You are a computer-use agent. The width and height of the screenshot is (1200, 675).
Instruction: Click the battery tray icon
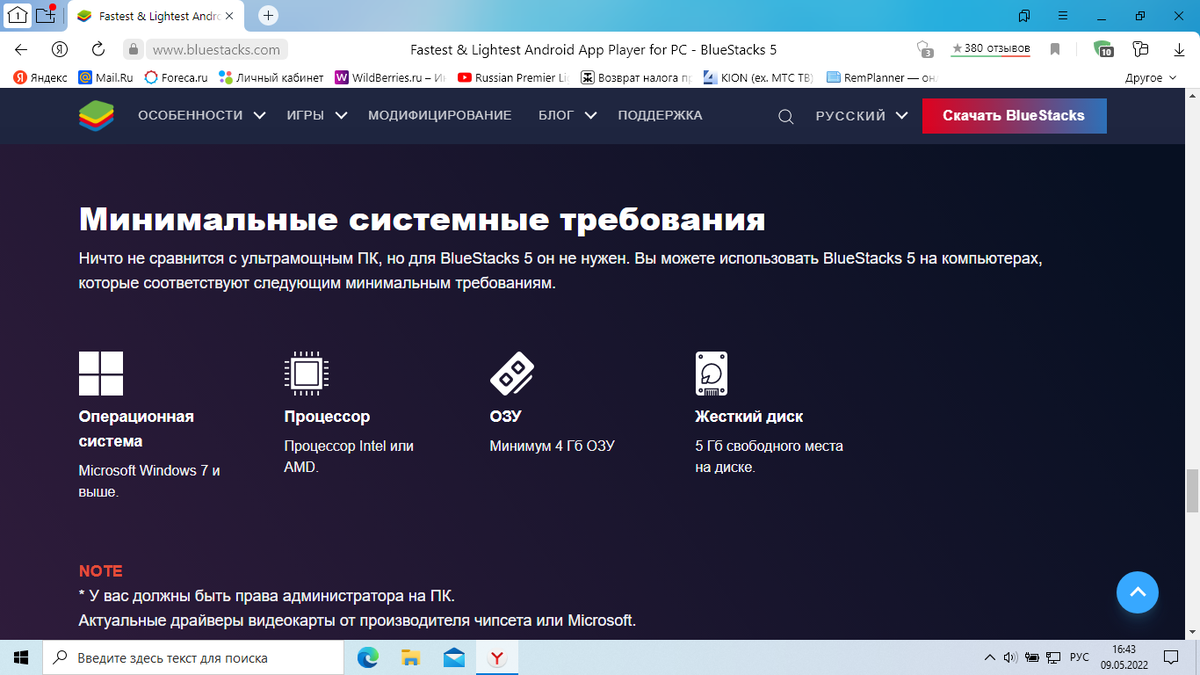pos(1031,658)
